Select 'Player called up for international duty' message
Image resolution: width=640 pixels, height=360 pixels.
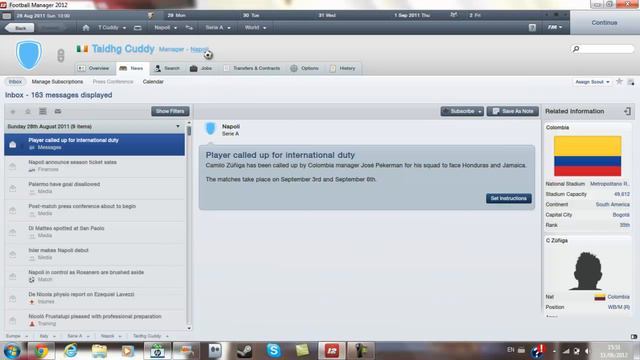tap(94, 144)
